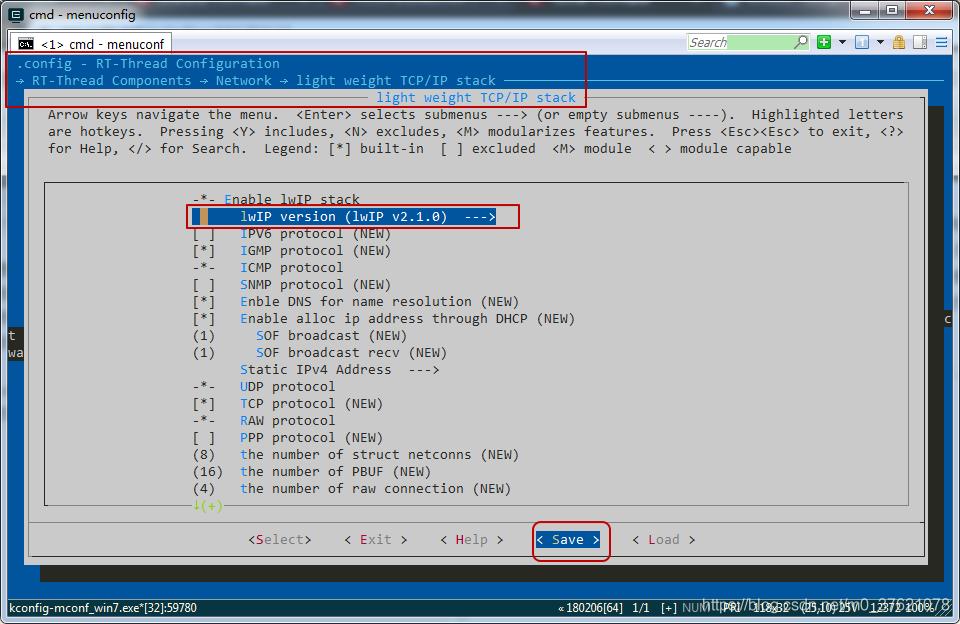Screen dimensions: 960x624
Task: Click the ConEmu window icon in the title bar
Action: 17,14
